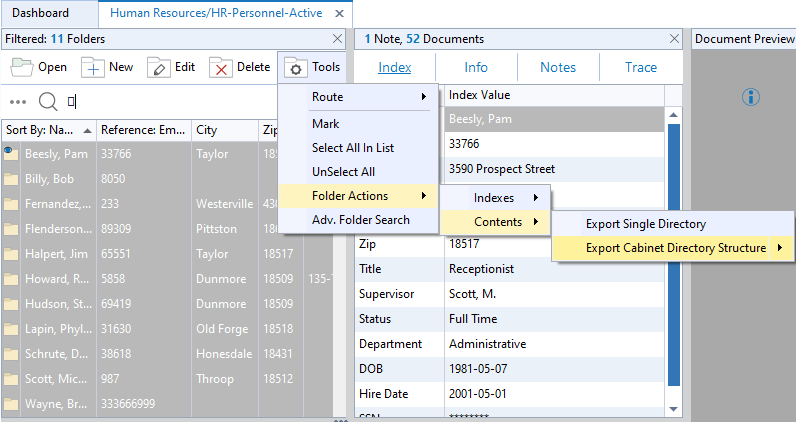Click the Tools gear icon
The width and height of the screenshot is (796, 422).
tap(296, 67)
